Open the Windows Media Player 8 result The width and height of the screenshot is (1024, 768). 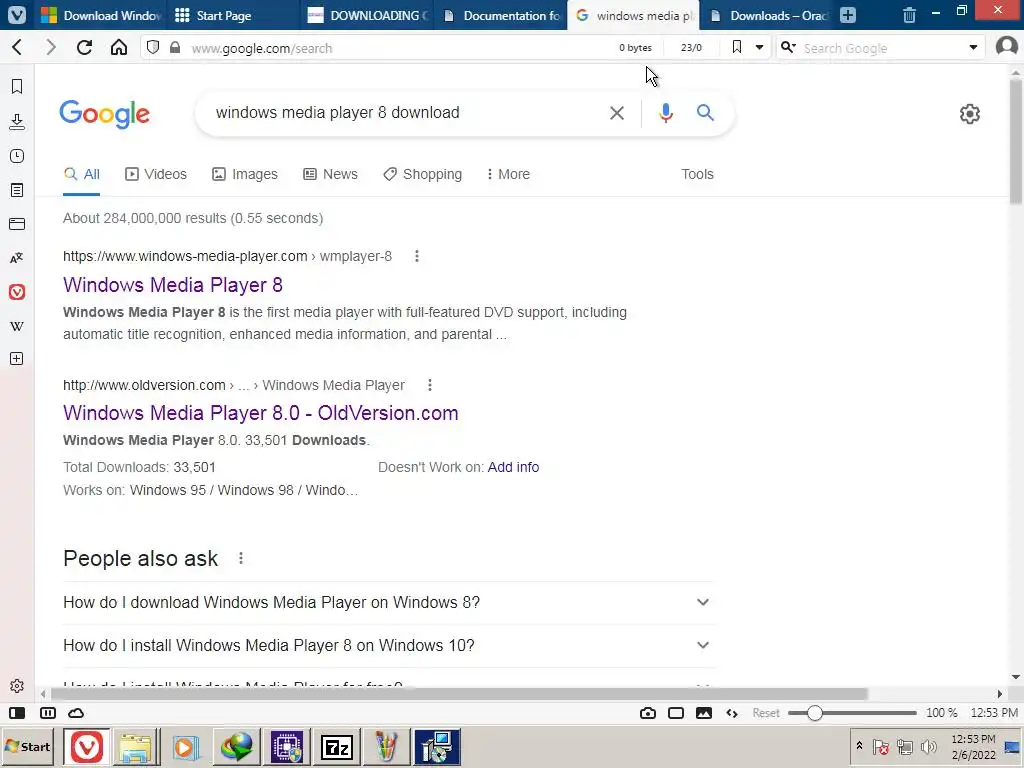click(x=173, y=285)
